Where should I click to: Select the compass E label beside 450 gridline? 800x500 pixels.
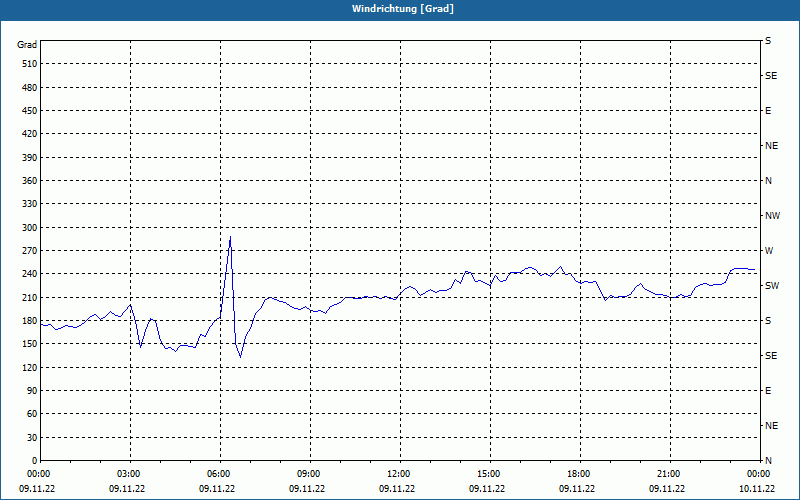point(768,111)
